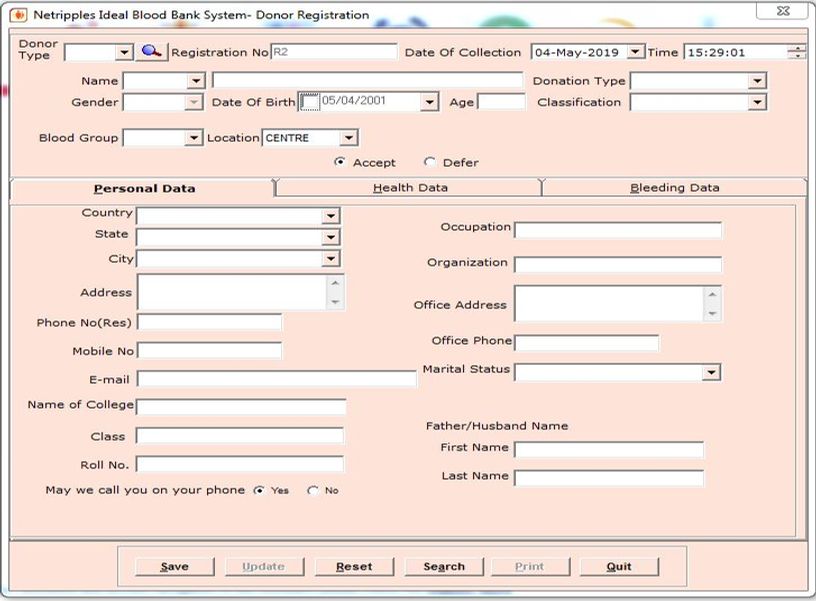Switch to the Bleeding Data tab
The image size is (816, 601).
pyautogui.click(x=674, y=187)
